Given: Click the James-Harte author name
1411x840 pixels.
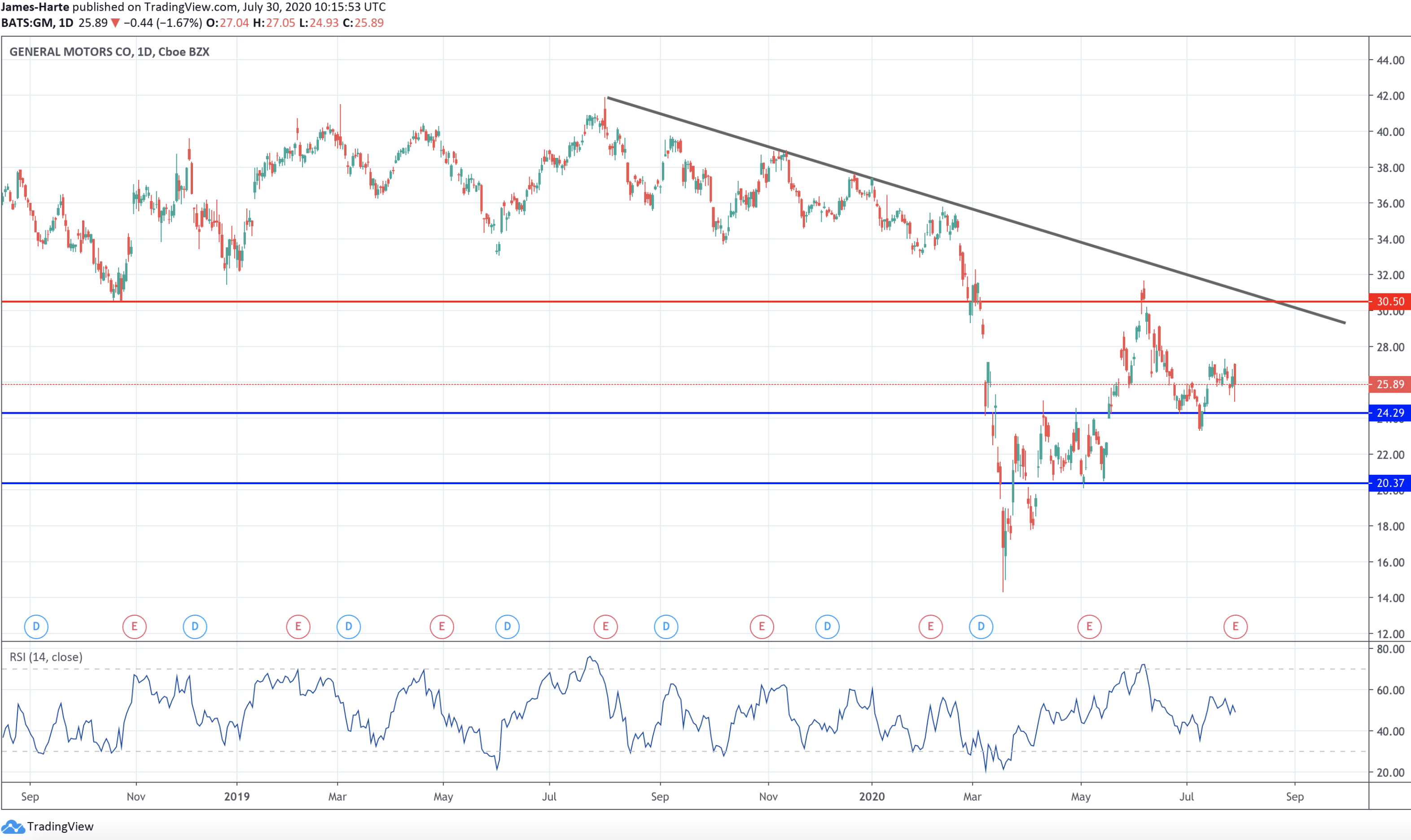Looking at the screenshot, I should (35, 7).
